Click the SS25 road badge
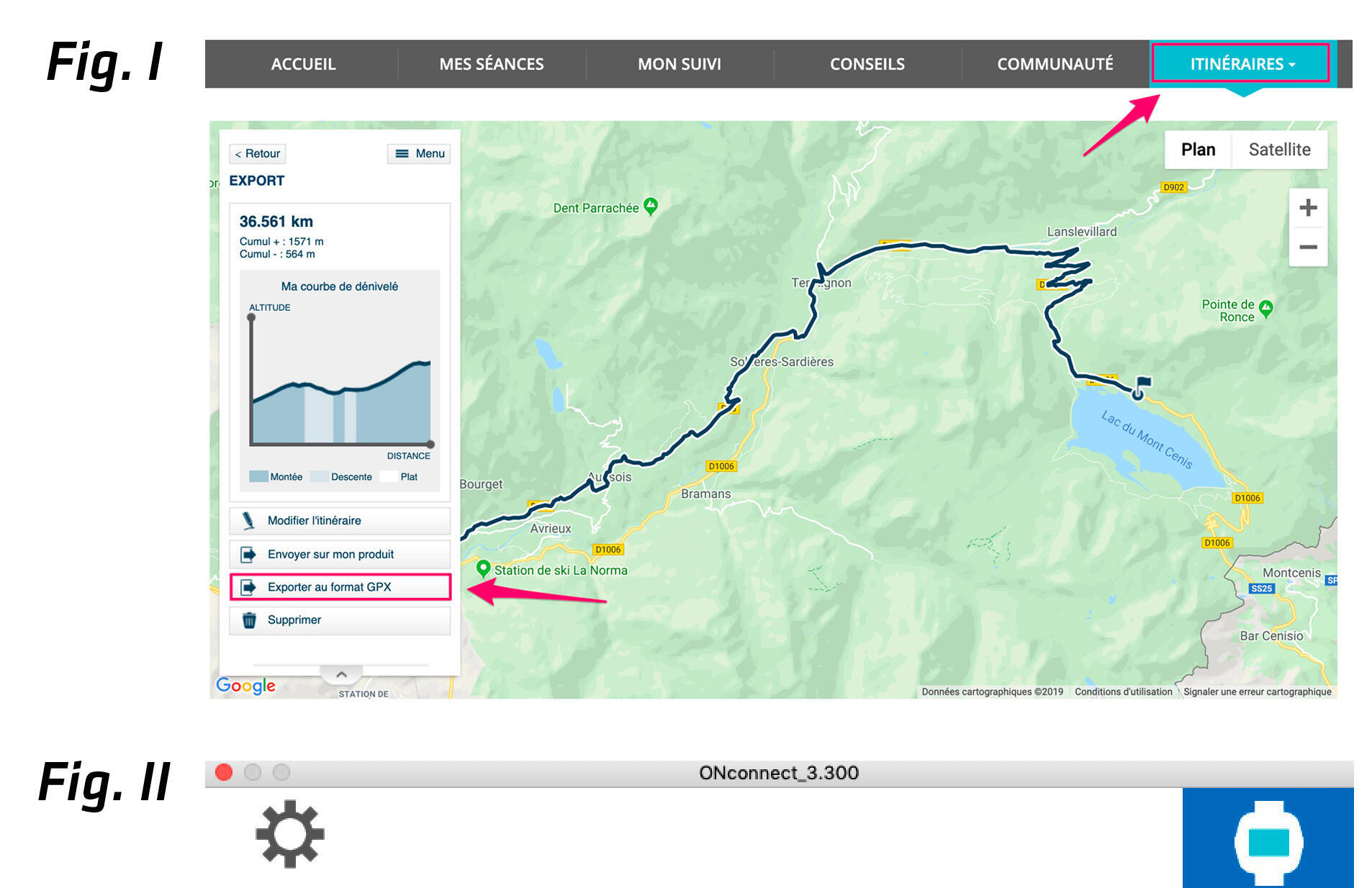This screenshot has width=1372, height=888. click(x=1261, y=589)
